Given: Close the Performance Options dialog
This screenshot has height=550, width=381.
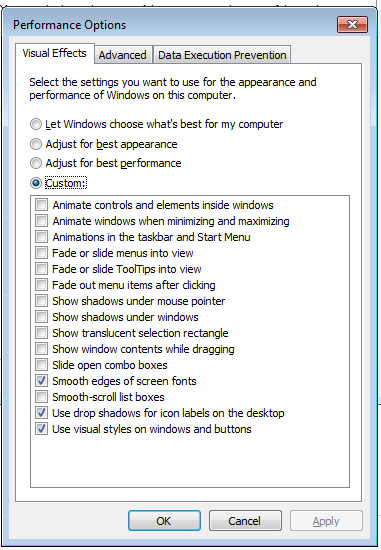Looking at the screenshot, I should tap(352, 25).
